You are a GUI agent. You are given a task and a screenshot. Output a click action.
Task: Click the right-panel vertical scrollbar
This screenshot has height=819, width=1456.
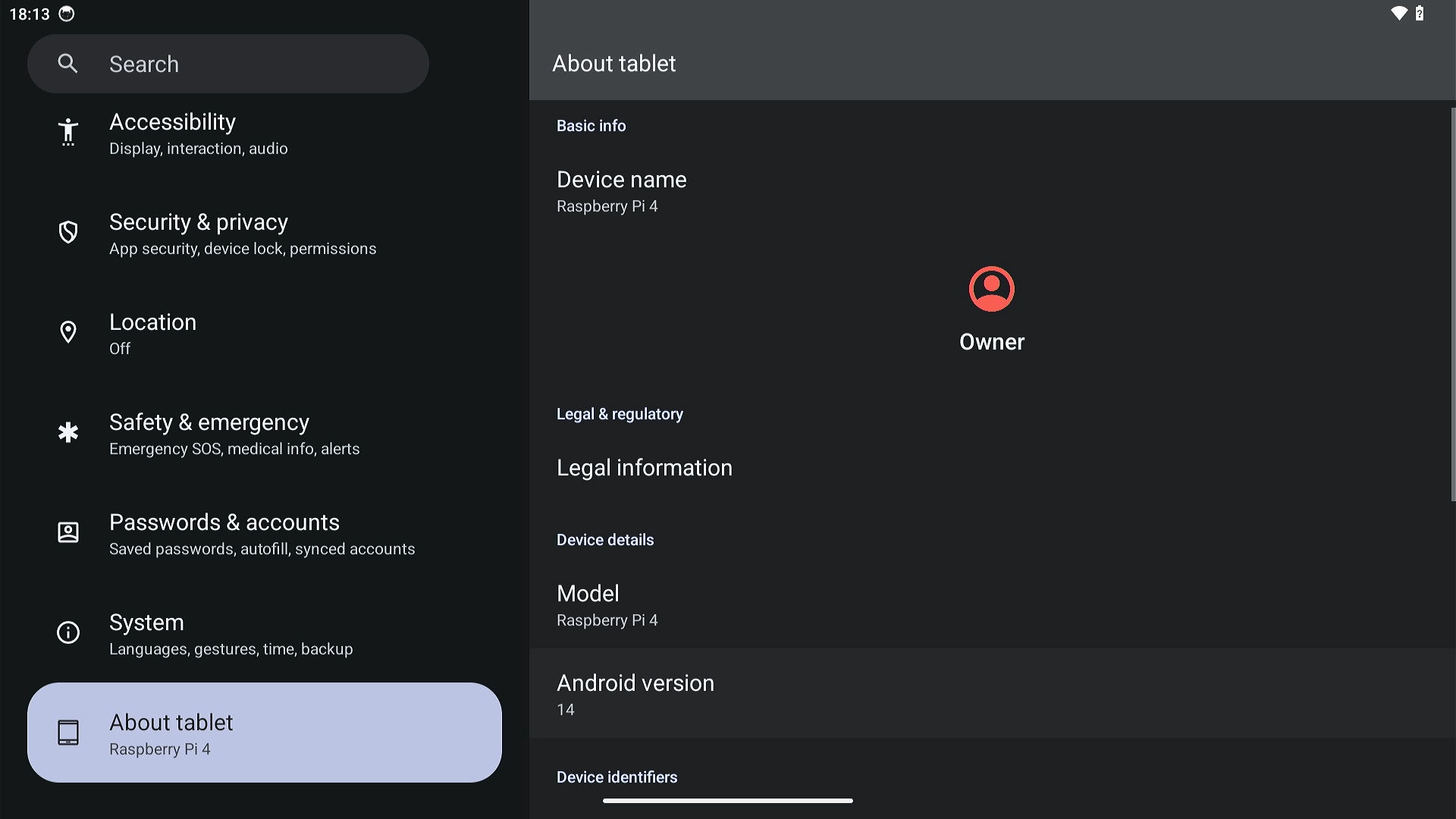click(1453, 303)
